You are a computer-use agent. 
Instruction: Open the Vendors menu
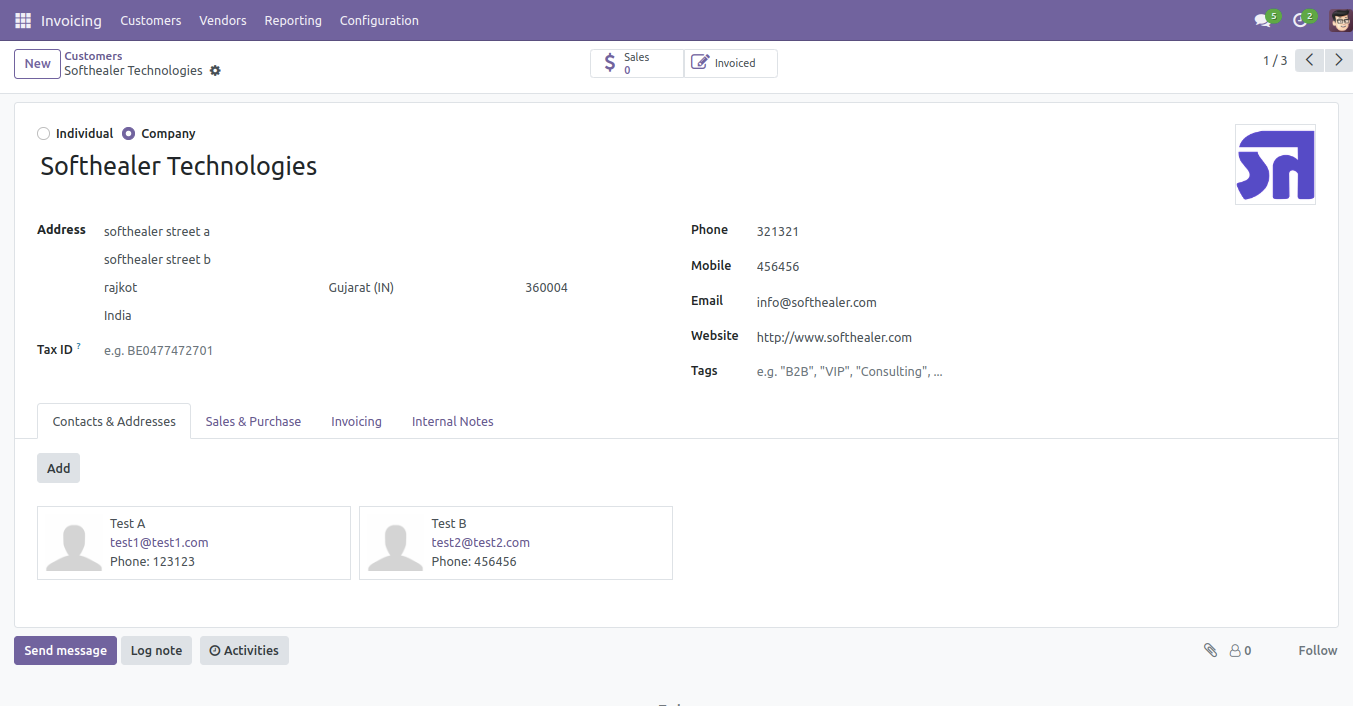click(223, 20)
